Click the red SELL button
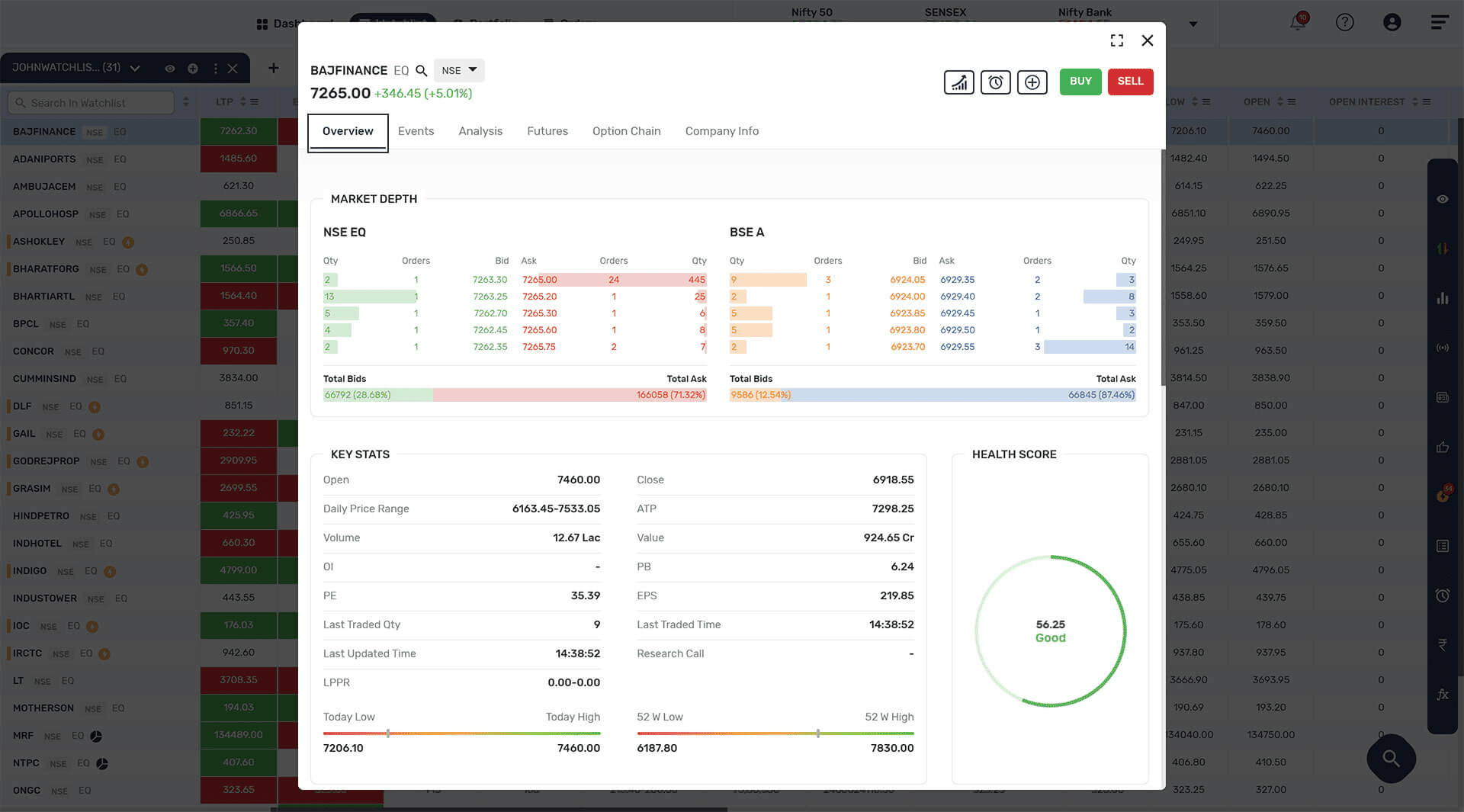1464x812 pixels. pos(1130,82)
